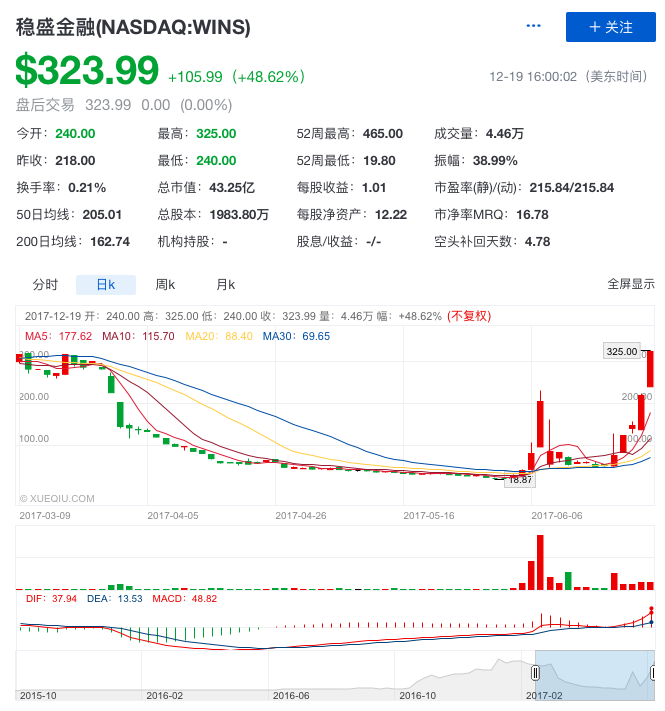
Task: Grab the left range slider handle
Action: [535, 673]
